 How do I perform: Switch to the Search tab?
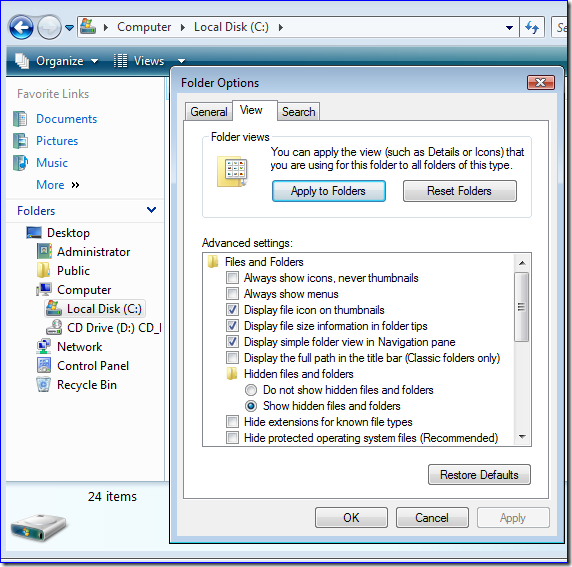pos(298,112)
